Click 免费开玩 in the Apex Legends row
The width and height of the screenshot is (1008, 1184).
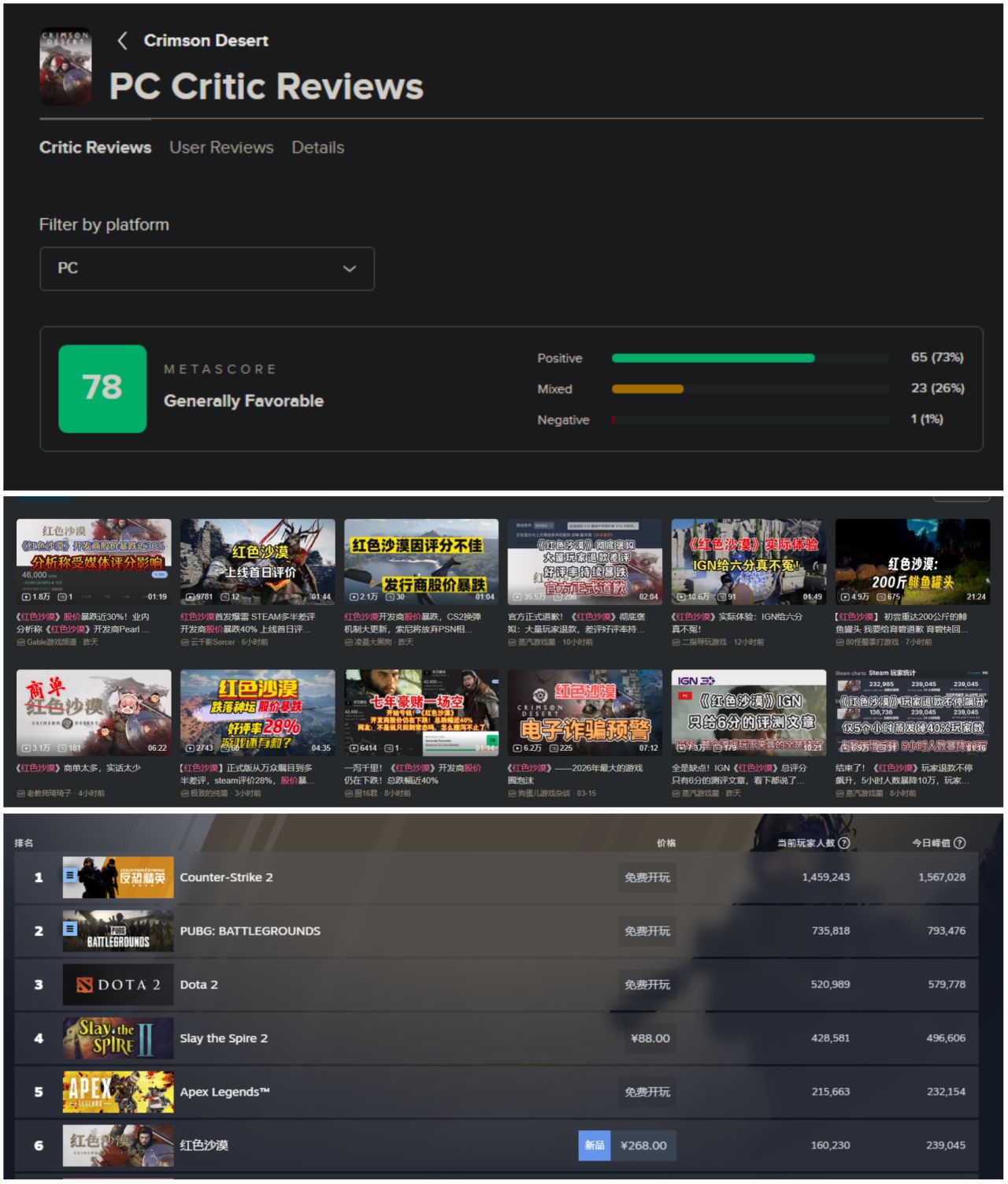(647, 1092)
